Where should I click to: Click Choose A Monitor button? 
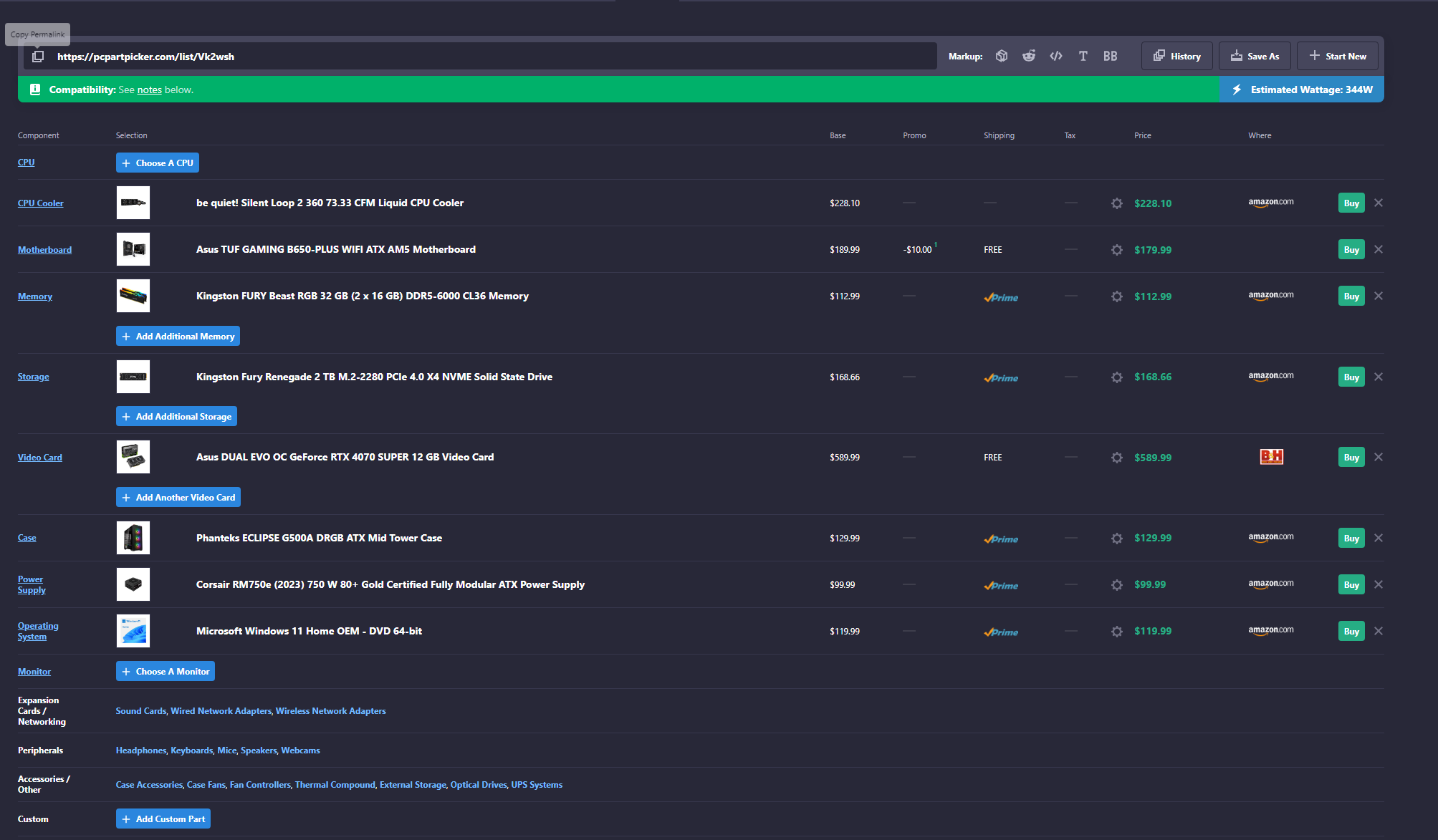166,671
